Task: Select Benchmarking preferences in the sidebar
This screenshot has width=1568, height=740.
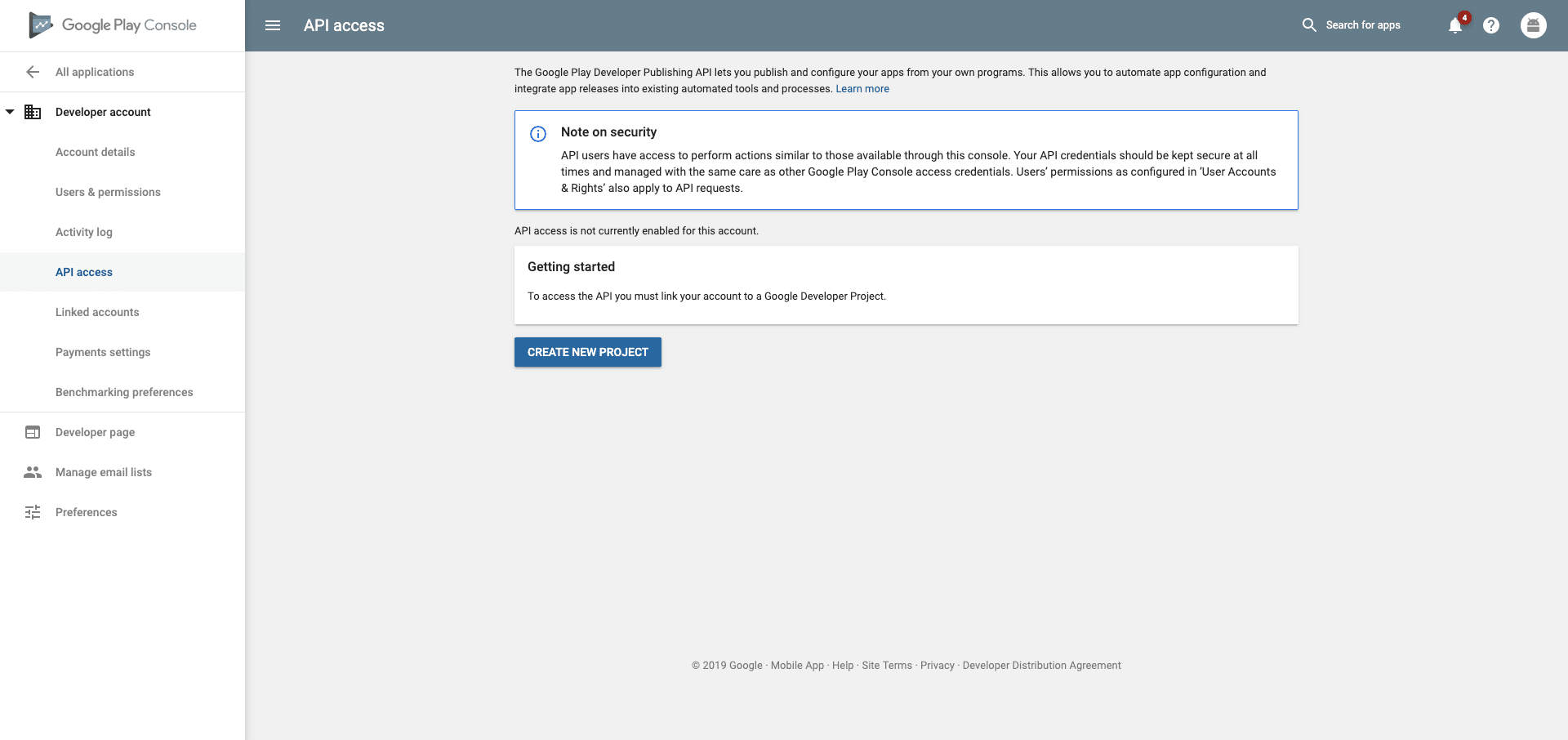Action: coord(124,392)
